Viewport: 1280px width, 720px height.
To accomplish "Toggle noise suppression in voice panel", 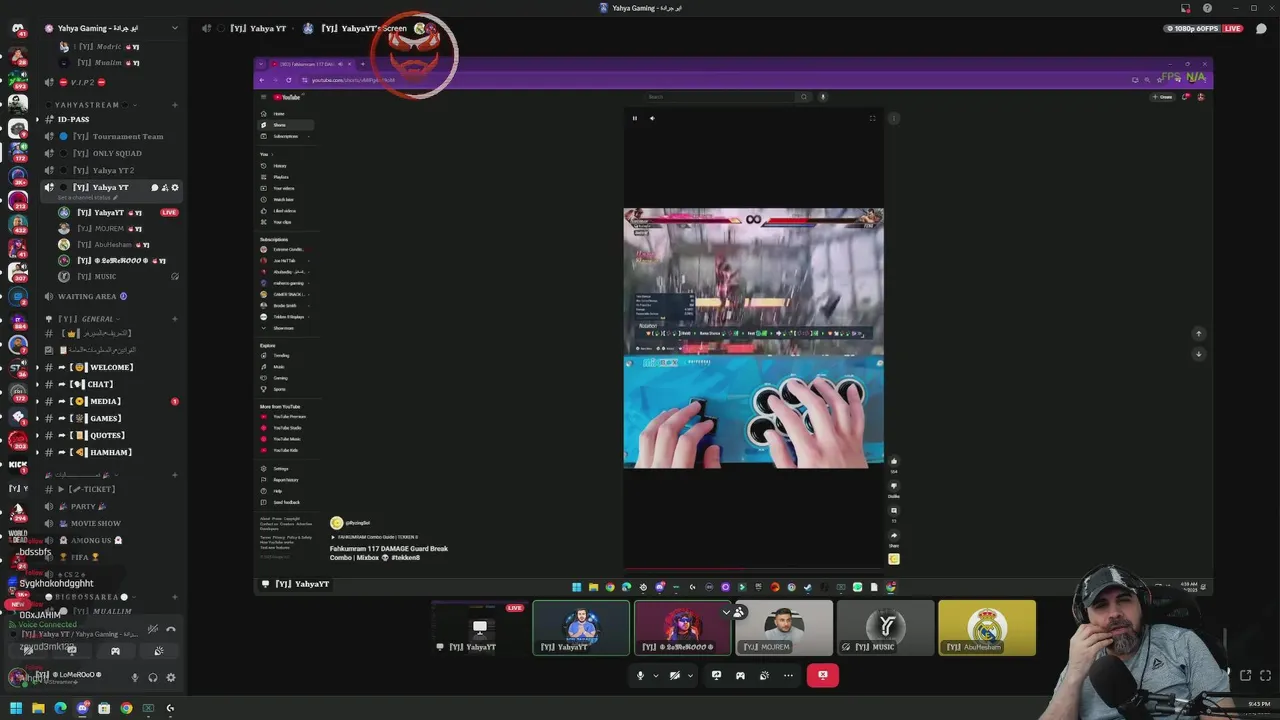I will (152, 629).
